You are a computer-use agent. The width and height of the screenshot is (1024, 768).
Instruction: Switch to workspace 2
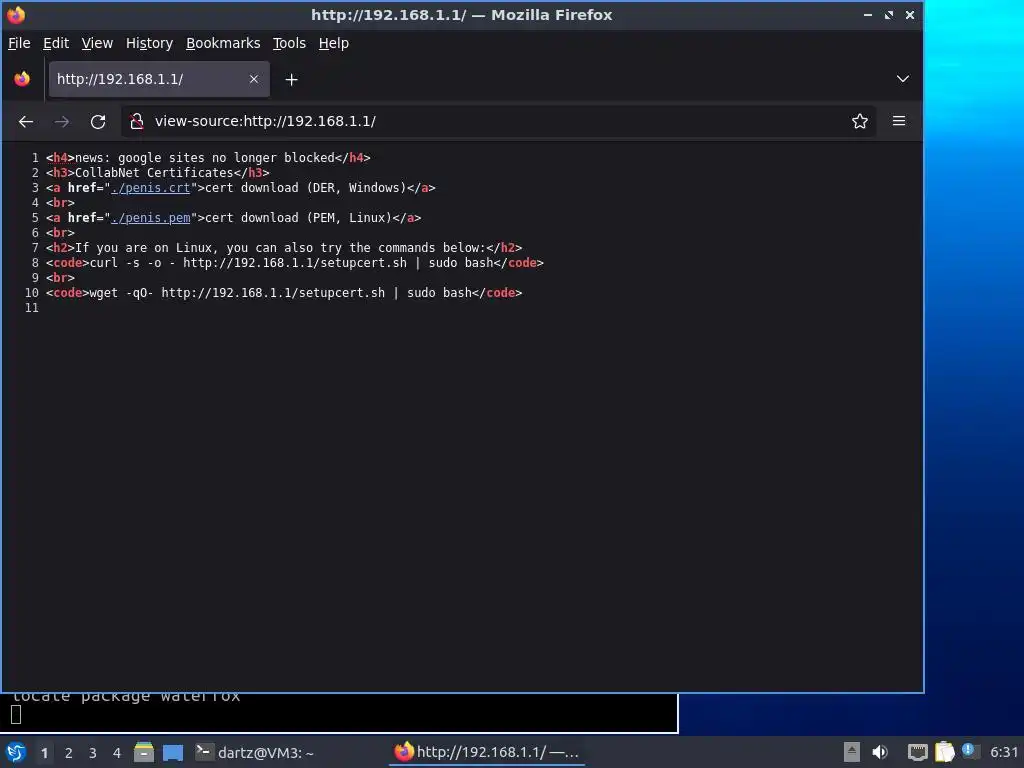69,753
